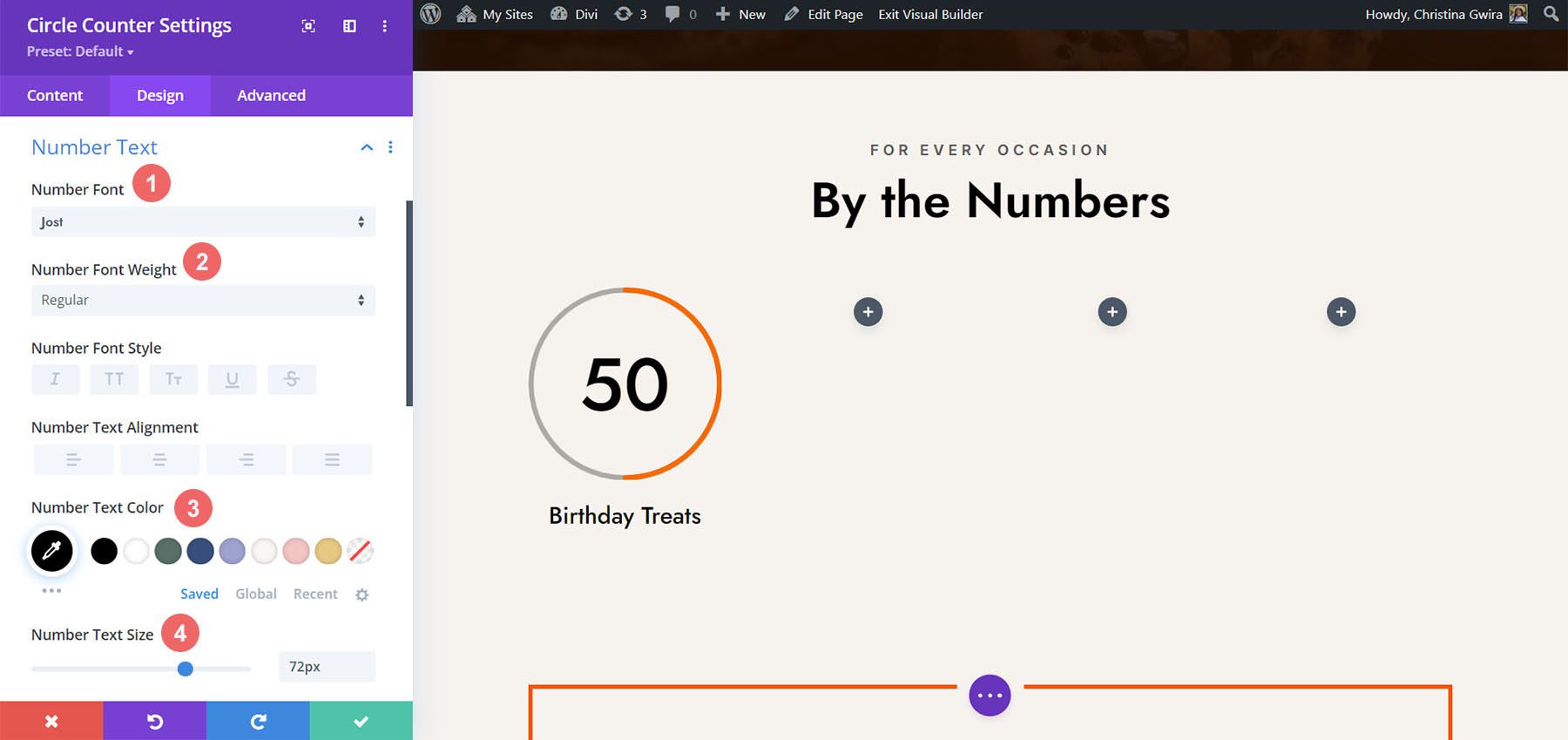The image size is (1568, 740).
Task: Expand more color options ellipsis
Action: pos(51,590)
